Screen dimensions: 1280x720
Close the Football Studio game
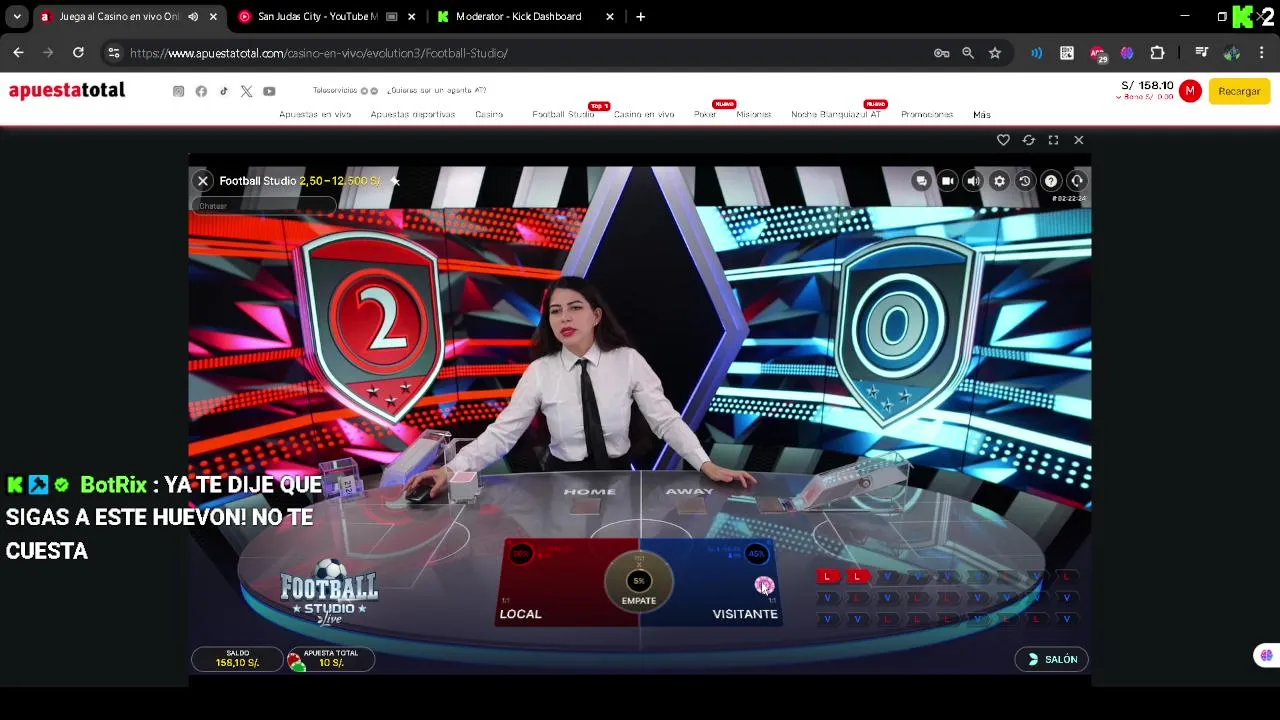[x=203, y=181]
